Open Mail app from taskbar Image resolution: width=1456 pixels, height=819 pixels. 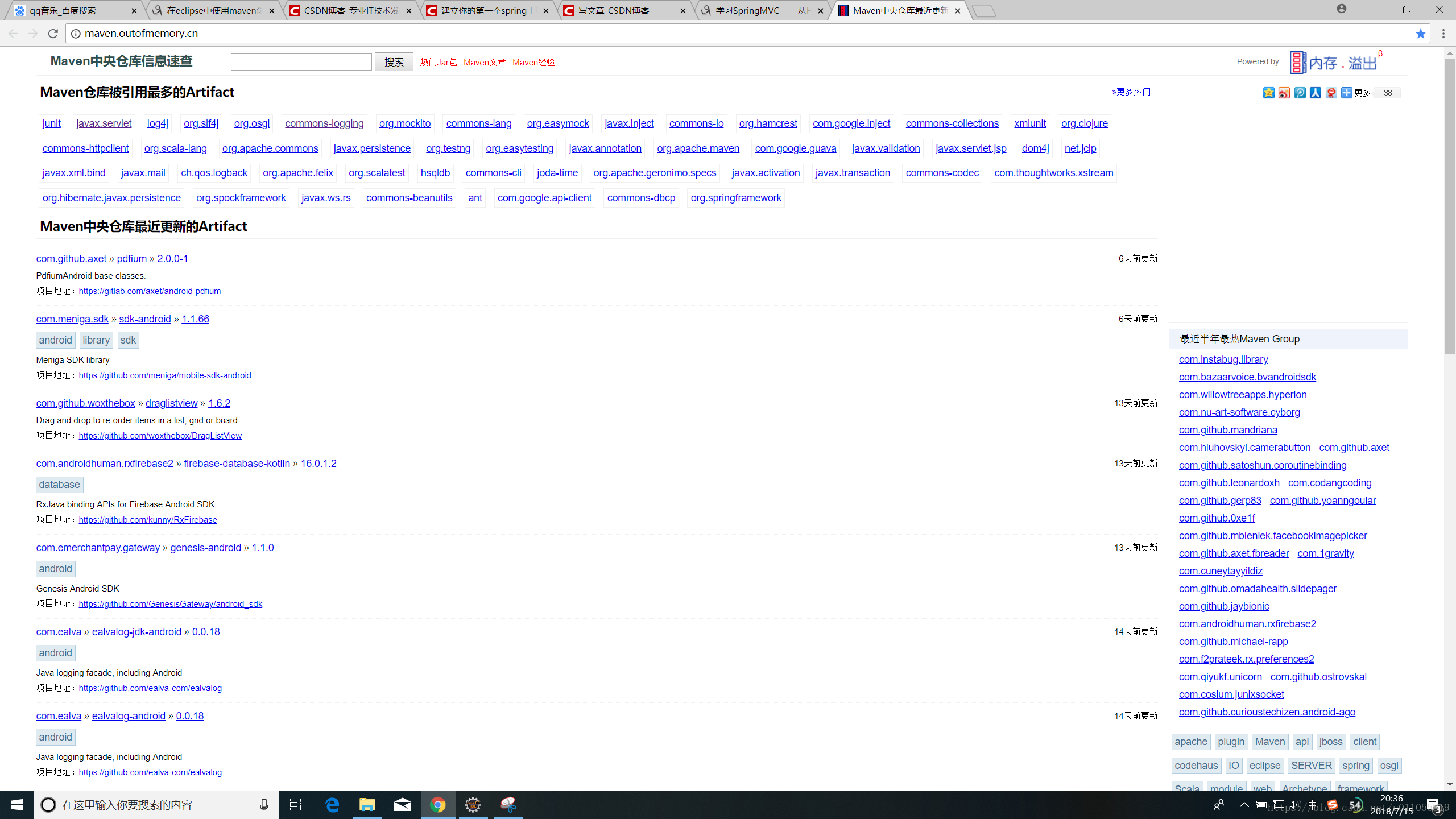point(403,805)
